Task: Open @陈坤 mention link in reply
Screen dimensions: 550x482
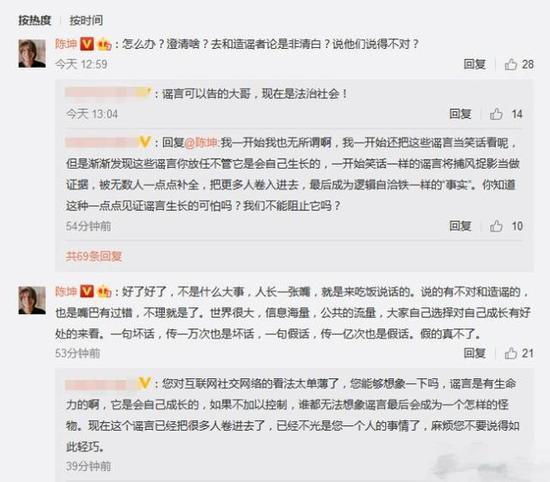Action: pyautogui.click(x=201, y=143)
